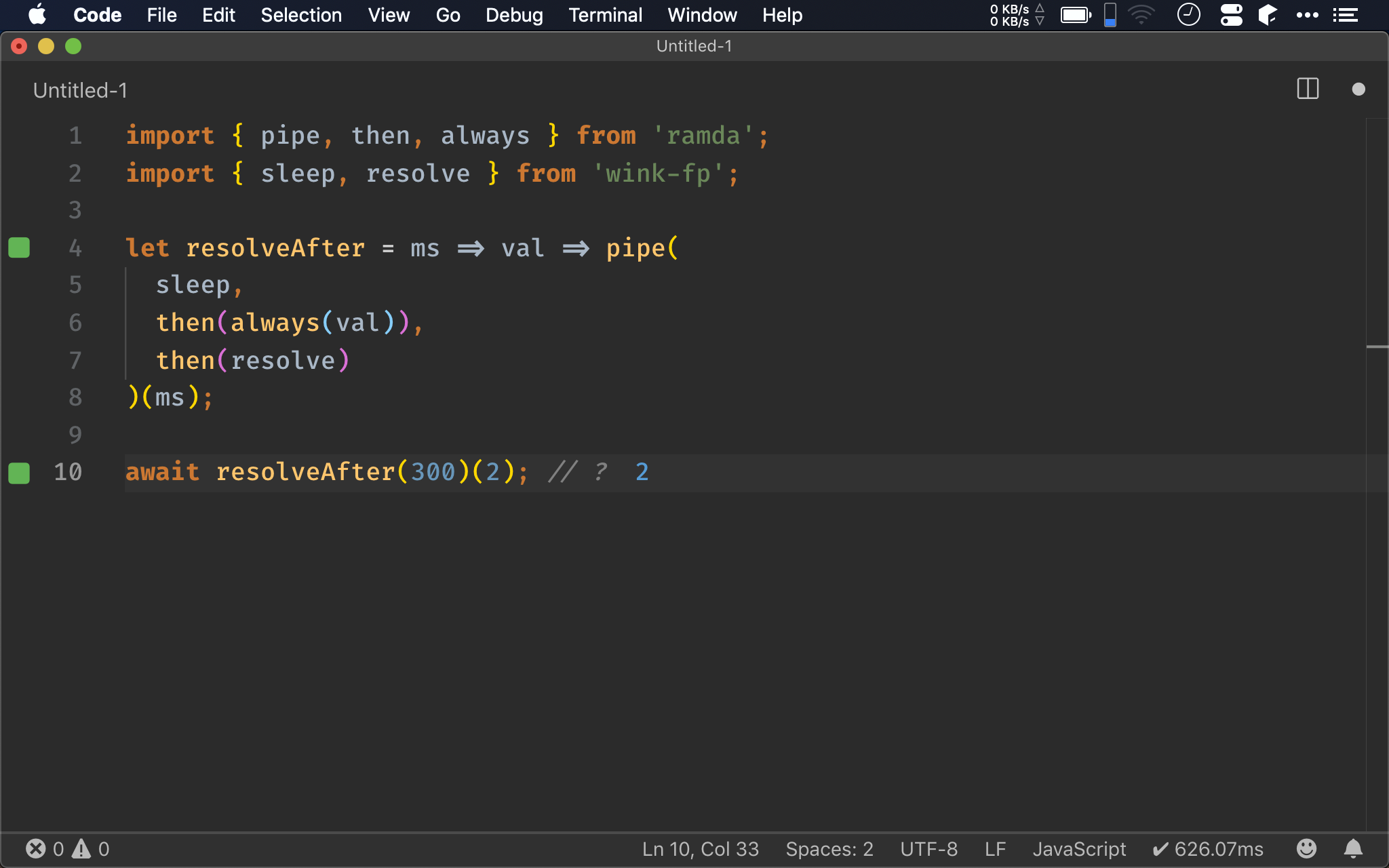Select the Untitled-1 editor tab
The height and width of the screenshot is (868, 1389).
[x=80, y=90]
